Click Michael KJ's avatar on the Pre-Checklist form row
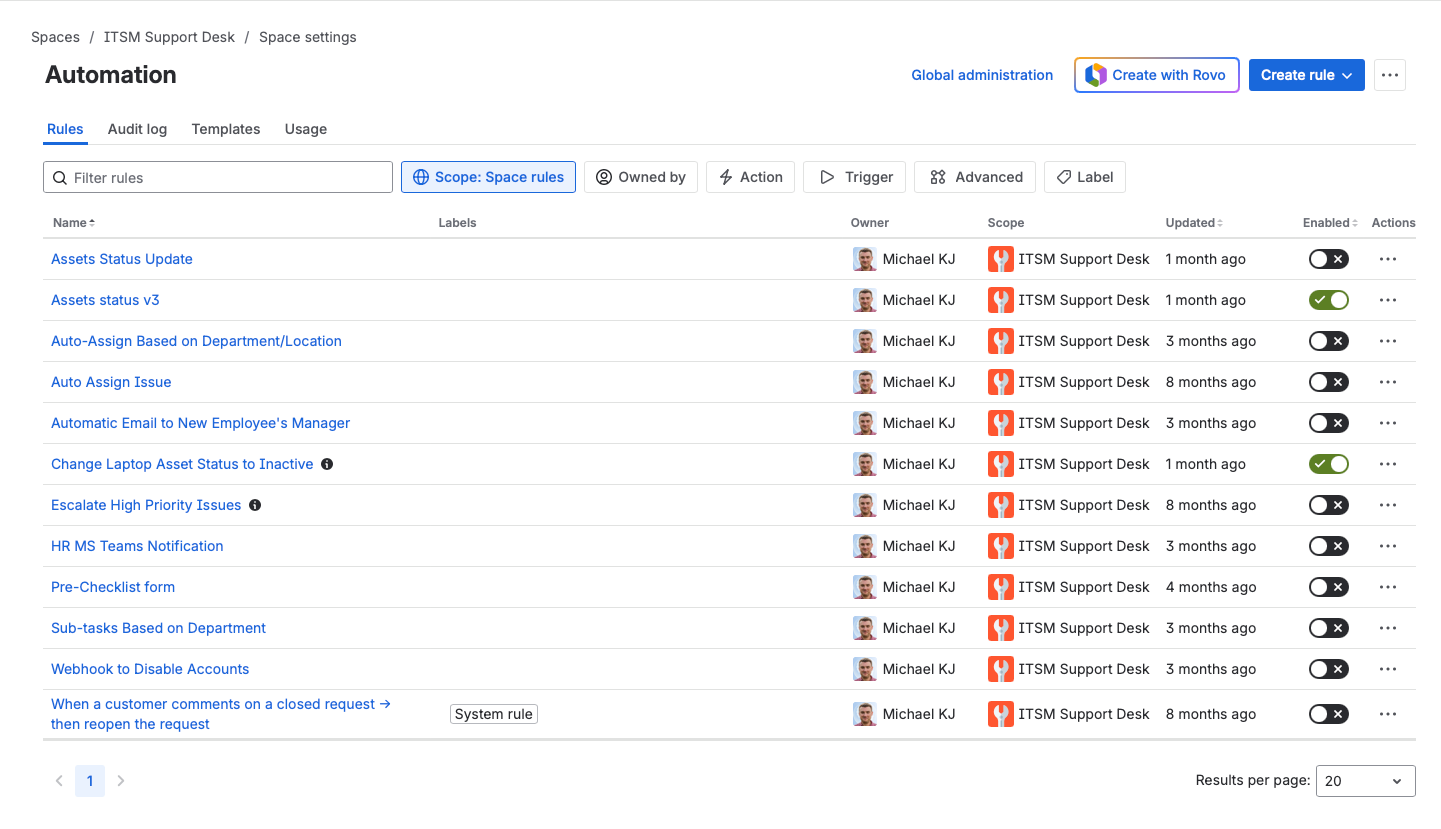This screenshot has height=829, width=1441. [864, 587]
